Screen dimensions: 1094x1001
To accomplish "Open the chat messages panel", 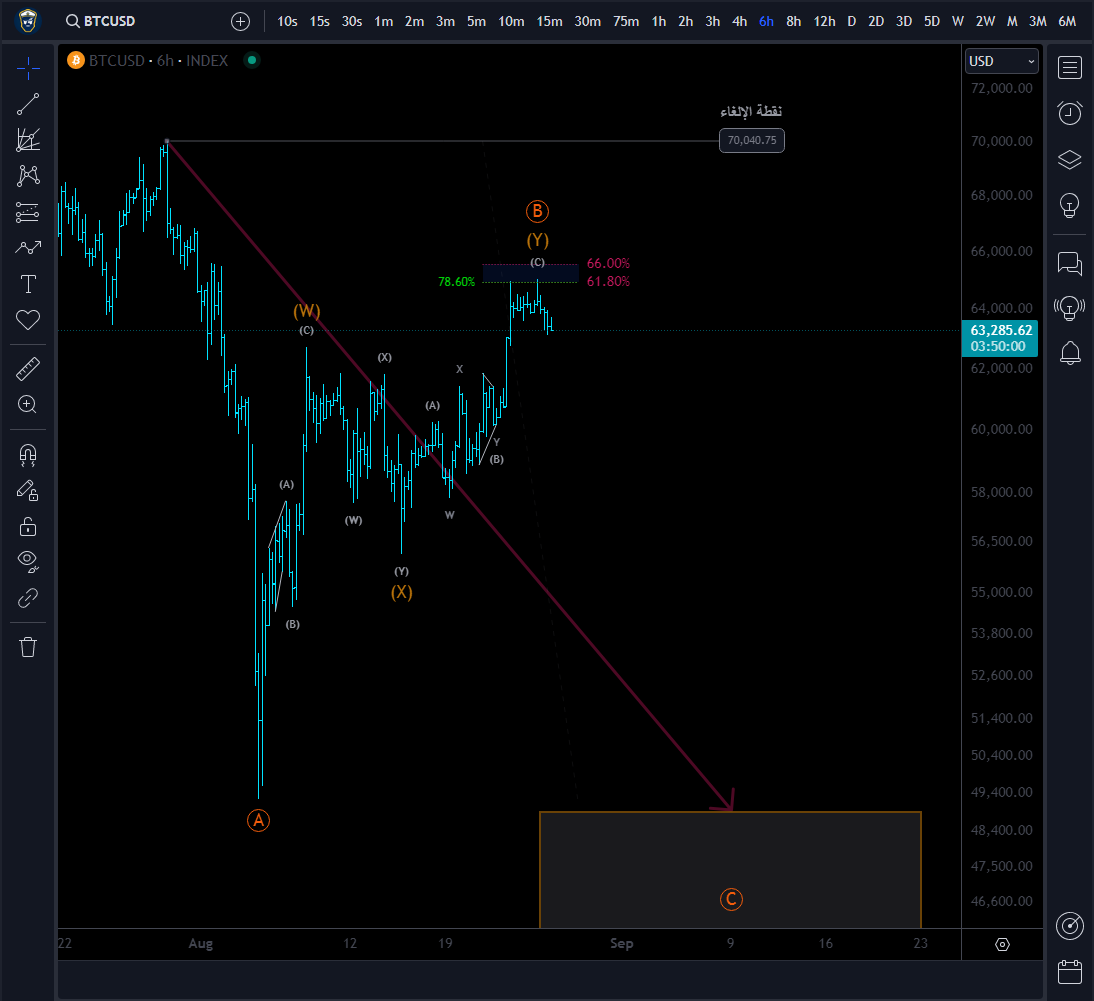I will [1070, 263].
